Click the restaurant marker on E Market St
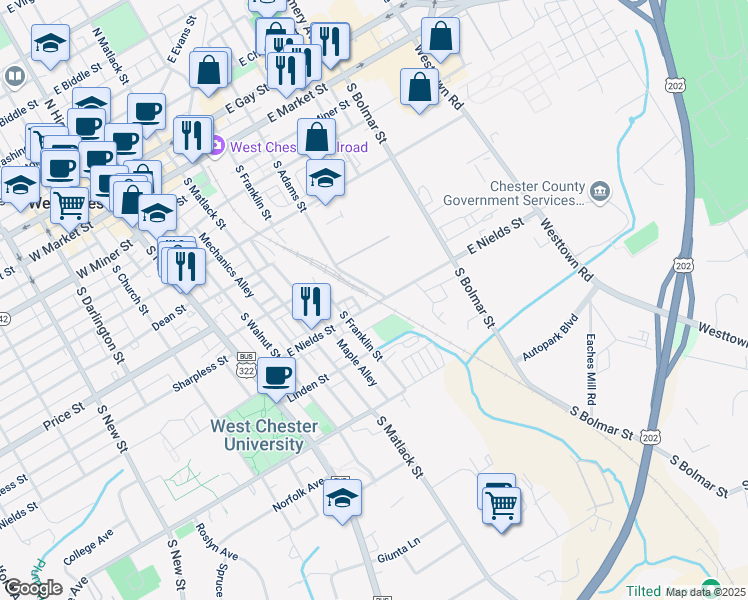This screenshot has width=748, height=600. click(x=286, y=74)
